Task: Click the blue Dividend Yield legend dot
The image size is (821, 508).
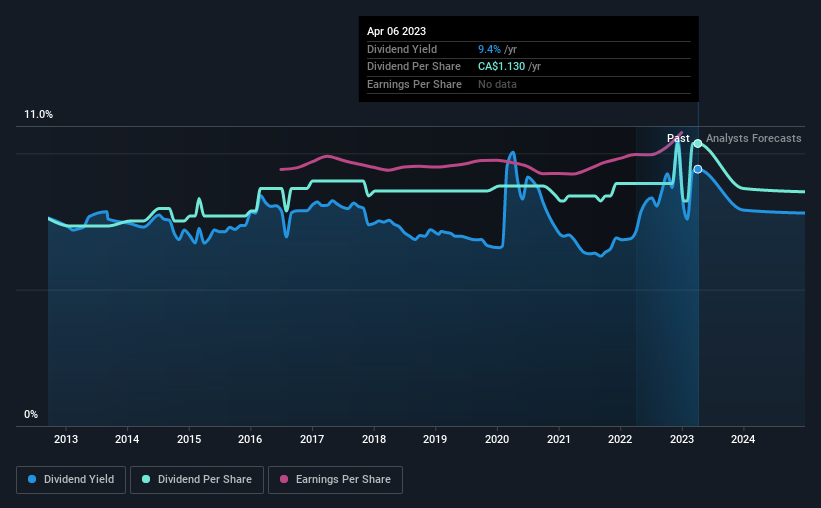Action: point(32,479)
